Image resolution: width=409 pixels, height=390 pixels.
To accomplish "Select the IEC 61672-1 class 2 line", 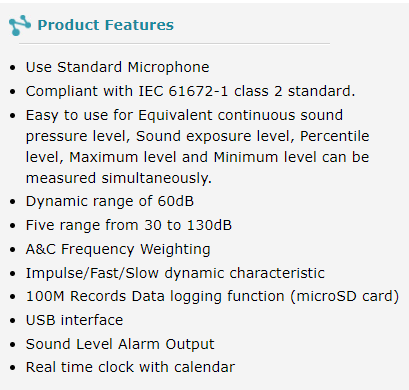I will (190, 91).
